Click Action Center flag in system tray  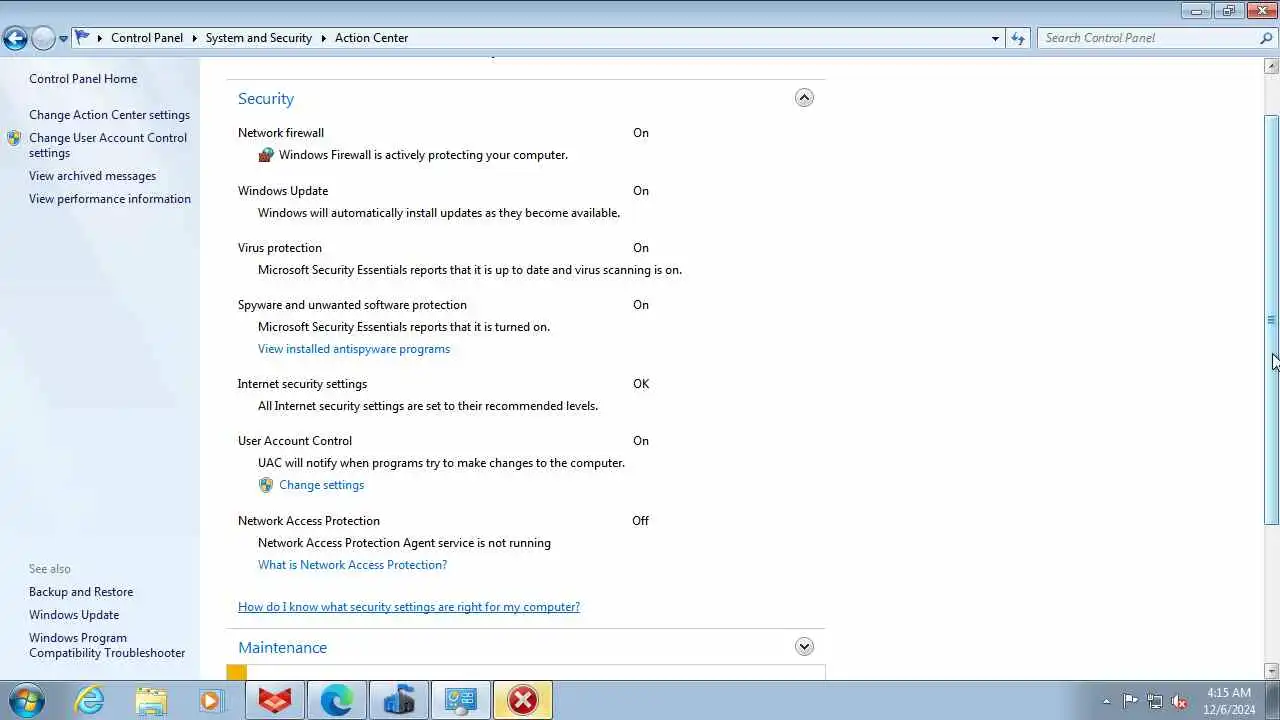[1130, 701]
